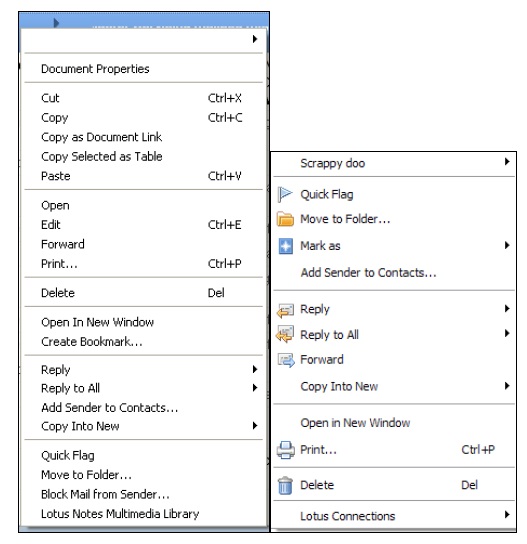The width and height of the screenshot is (527, 544).
Task: Open the left menu's Reply to All submenu arrow
Action: pyautogui.click(x=255, y=388)
